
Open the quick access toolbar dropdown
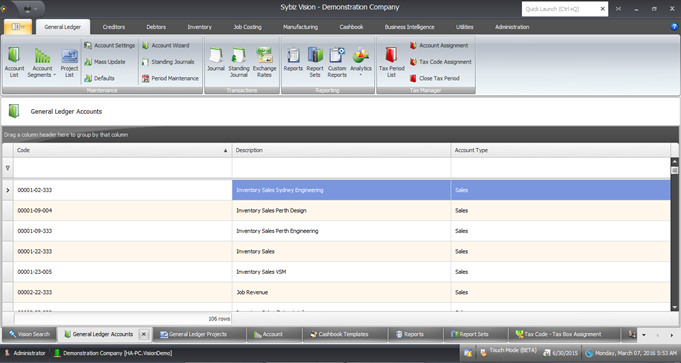tap(36, 9)
